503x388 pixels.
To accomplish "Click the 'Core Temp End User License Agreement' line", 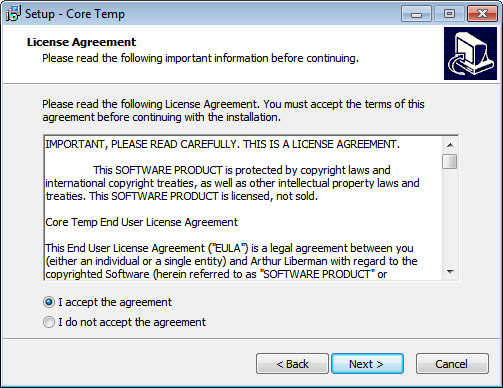I will (x=141, y=222).
